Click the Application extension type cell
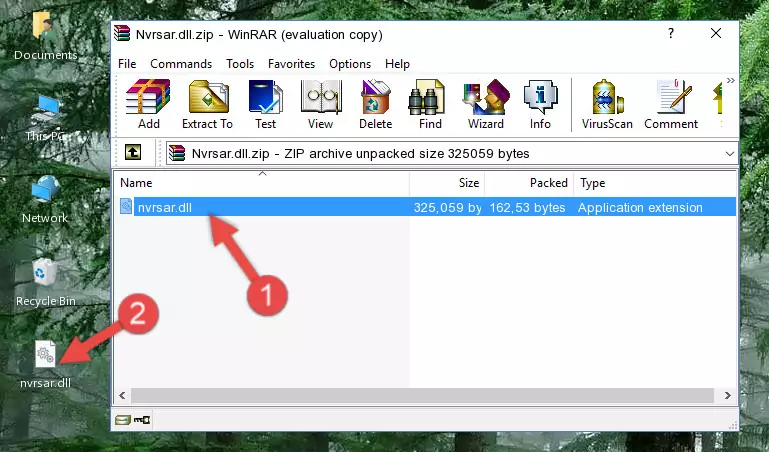Screen dimensions: 769x452 click(x=640, y=207)
